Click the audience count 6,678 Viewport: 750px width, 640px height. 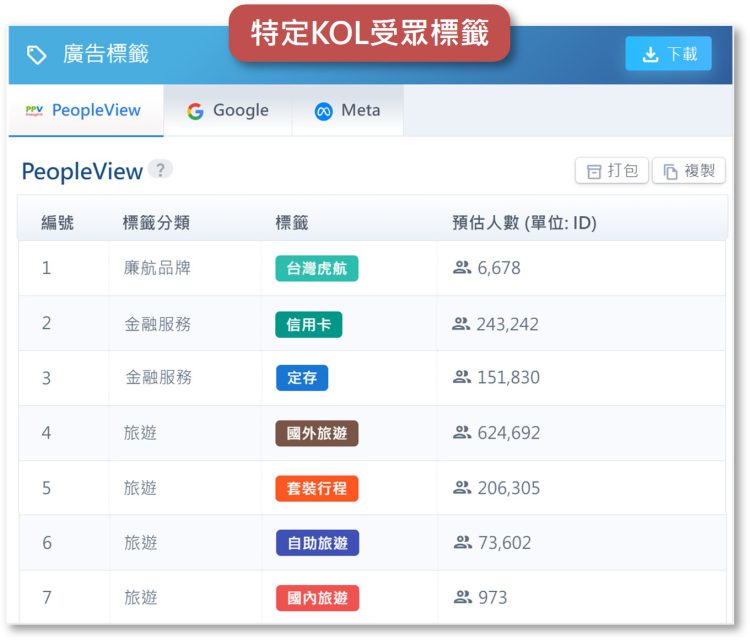coord(499,268)
